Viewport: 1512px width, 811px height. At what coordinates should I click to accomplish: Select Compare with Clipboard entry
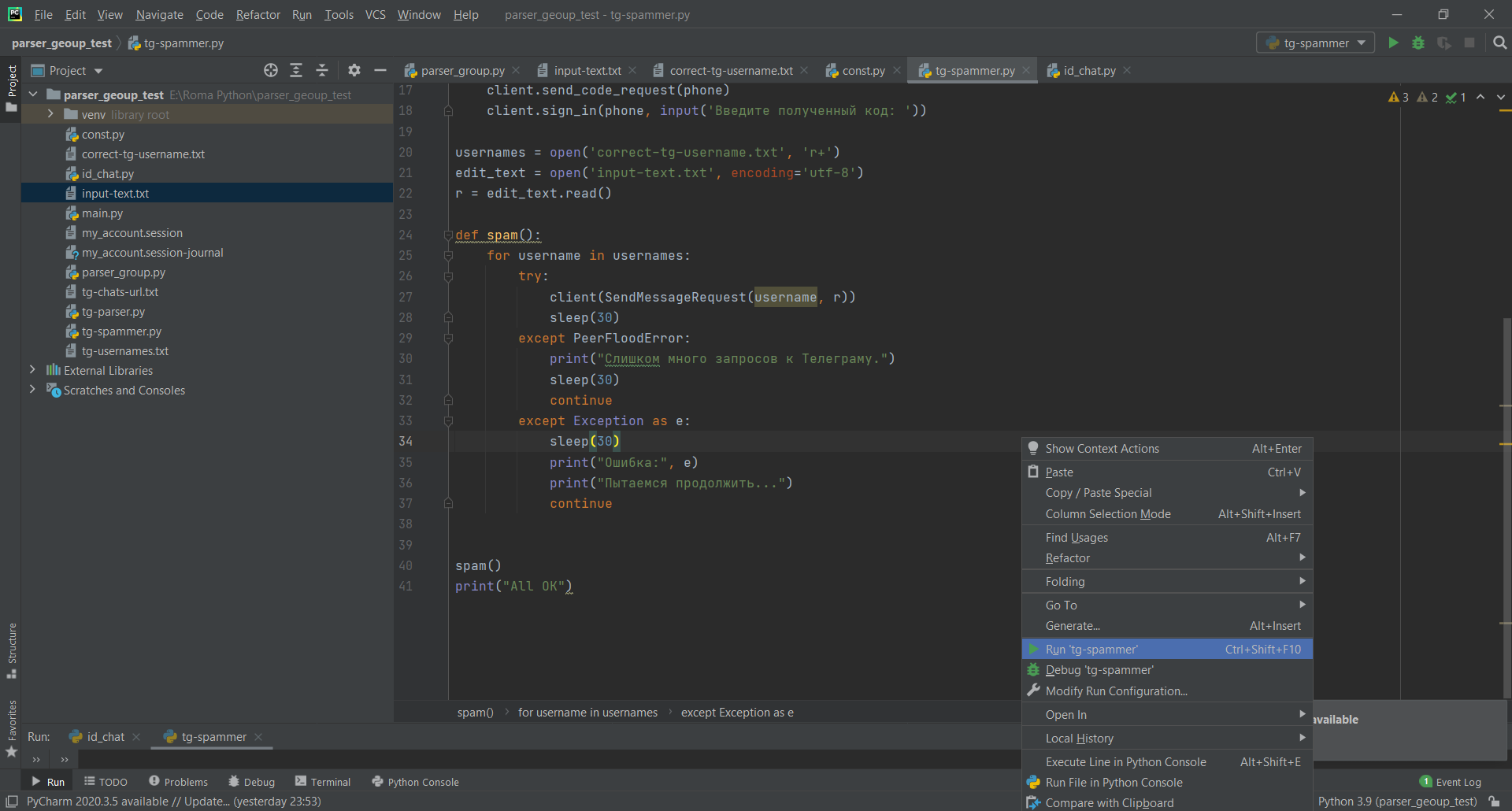(x=1167, y=802)
